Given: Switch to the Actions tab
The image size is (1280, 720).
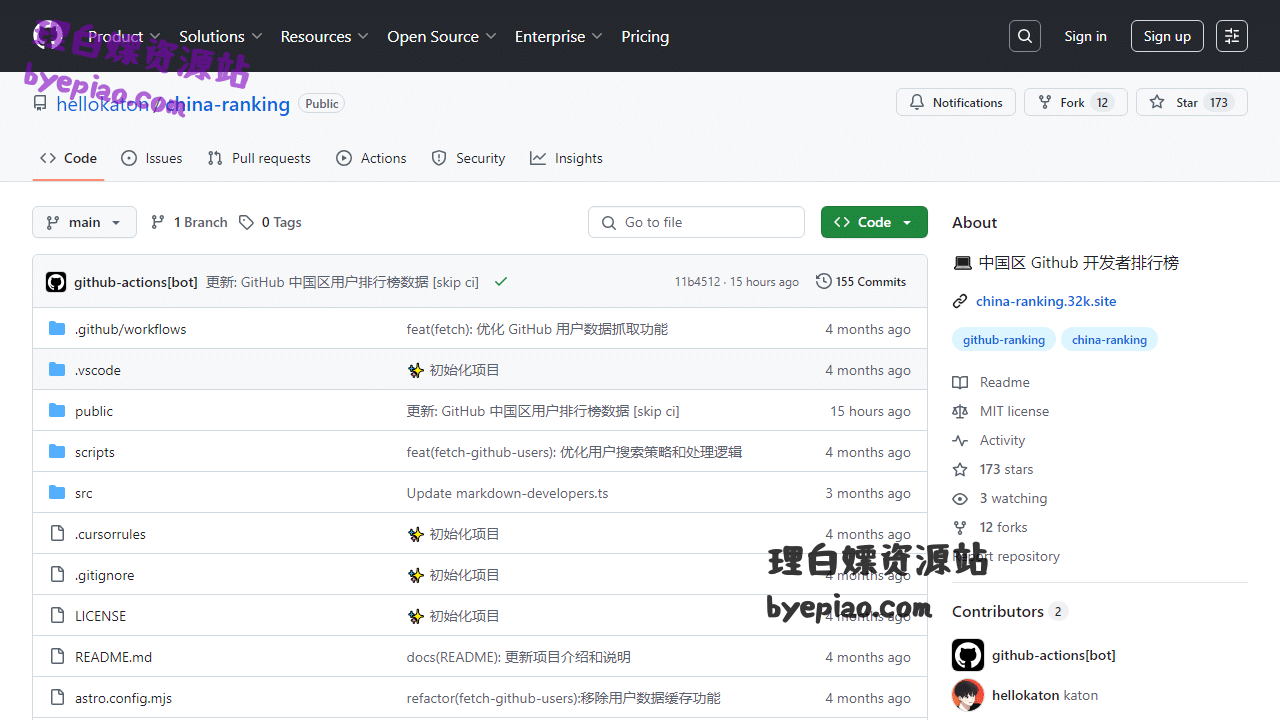Looking at the screenshot, I should (x=371, y=158).
